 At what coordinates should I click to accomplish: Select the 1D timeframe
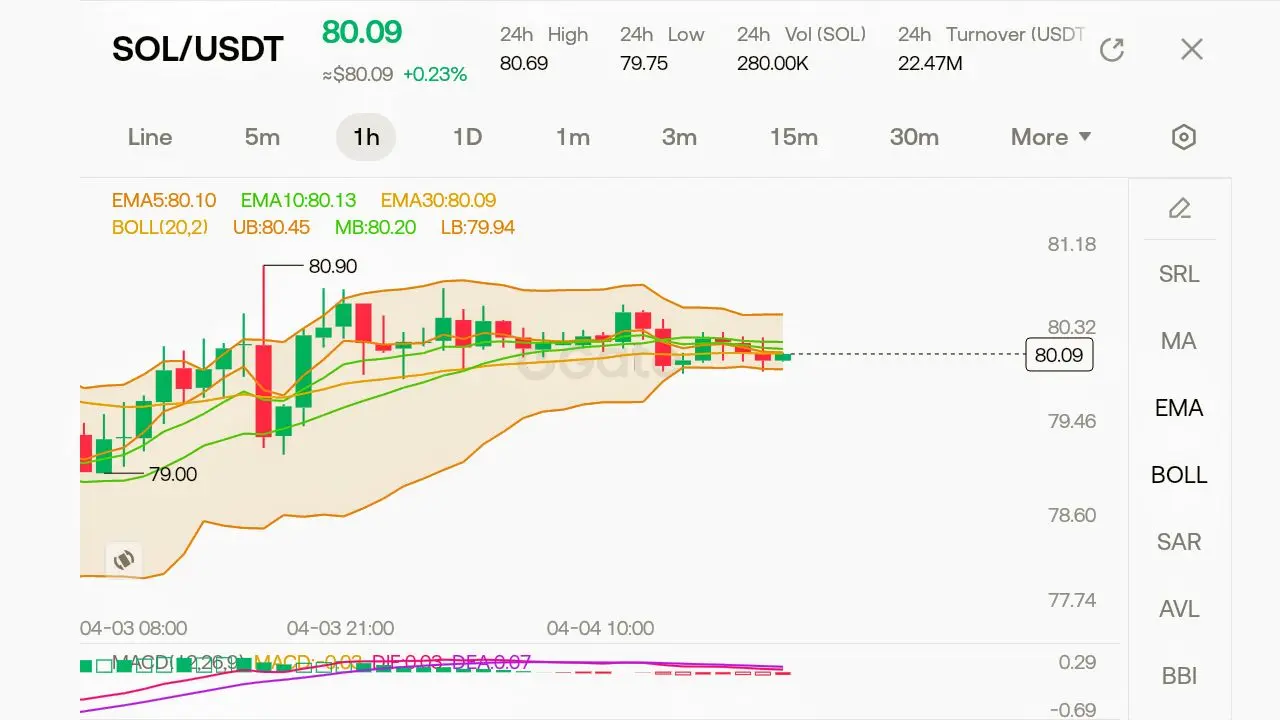tap(467, 137)
